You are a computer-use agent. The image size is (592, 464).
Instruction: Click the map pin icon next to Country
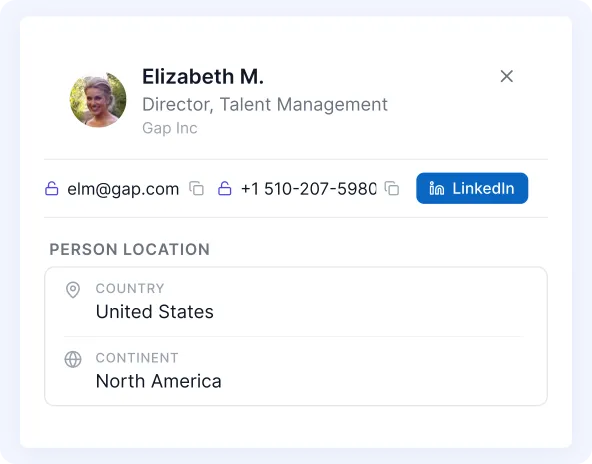[x=73, y=290]
